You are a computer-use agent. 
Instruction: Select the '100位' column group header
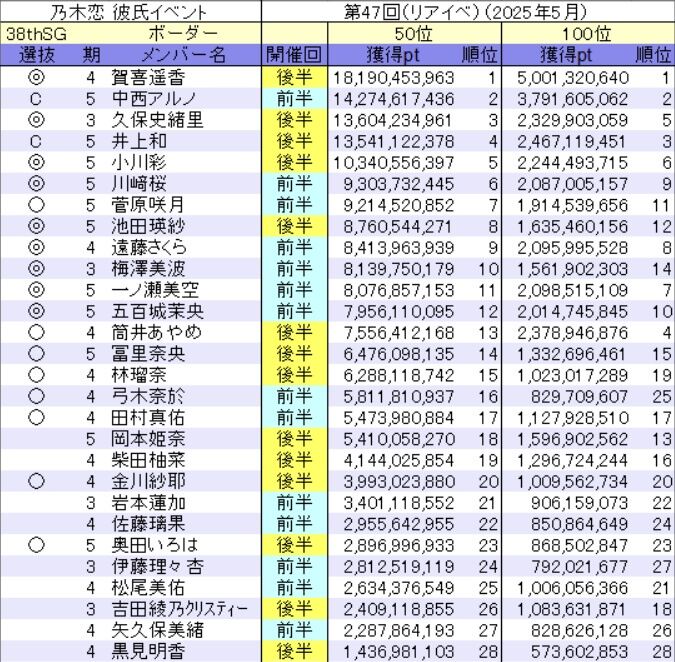[x=586, y=34]
